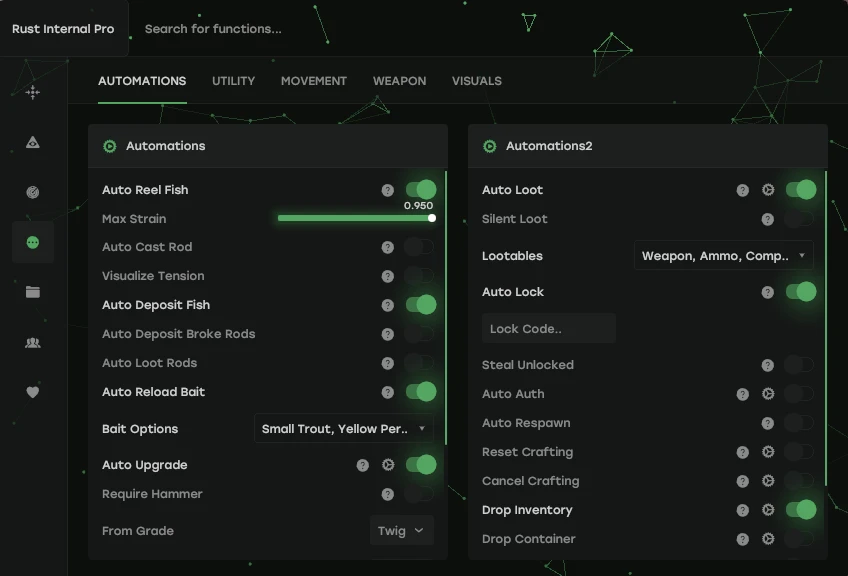848x576 pixels.
Task: Enable Auto Deposit Broke Rods toggle
Action: click(420, 334)
